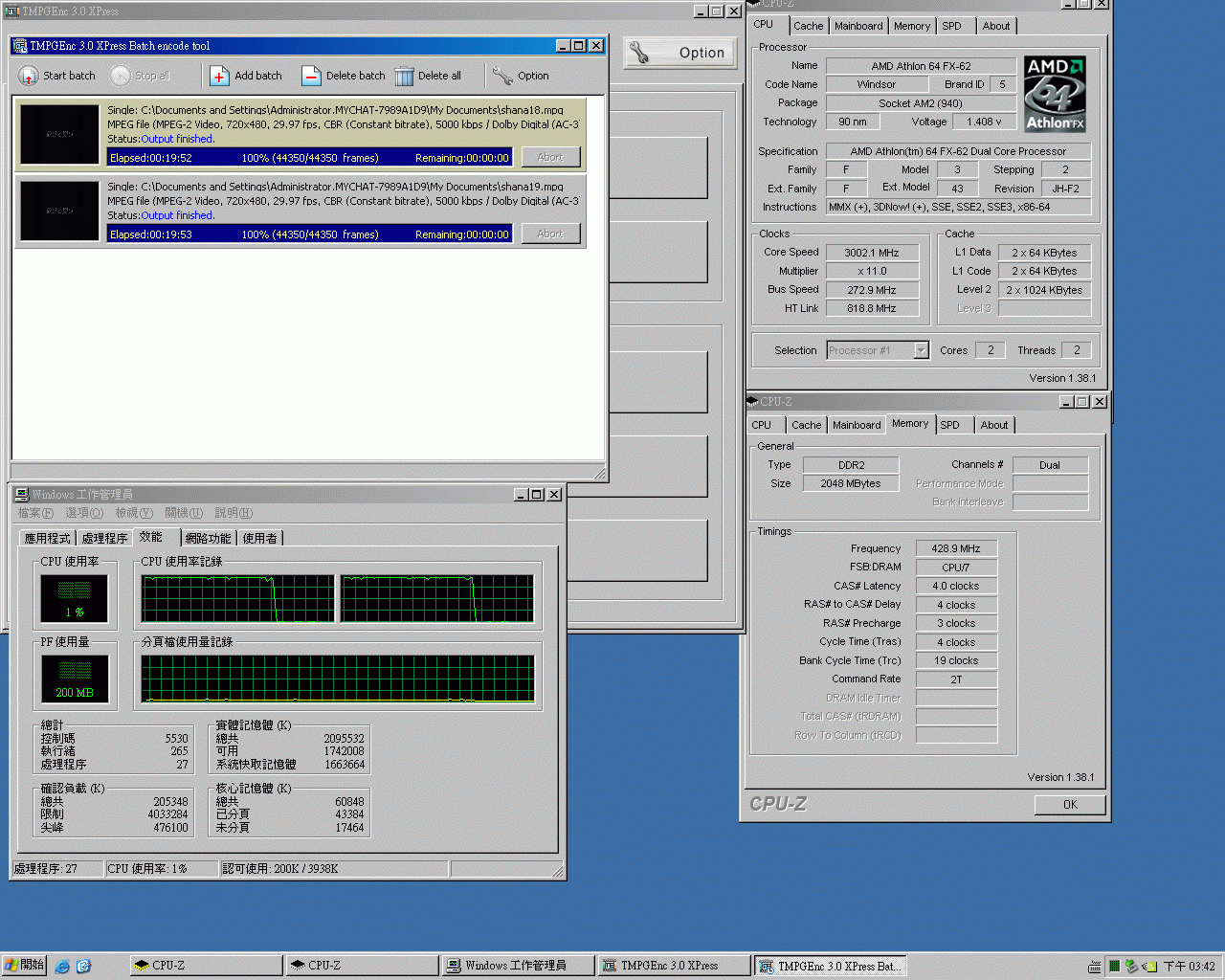Click the Delete all trash icon
This screenshot has height=980, width=1225.
tap(404, 76)
